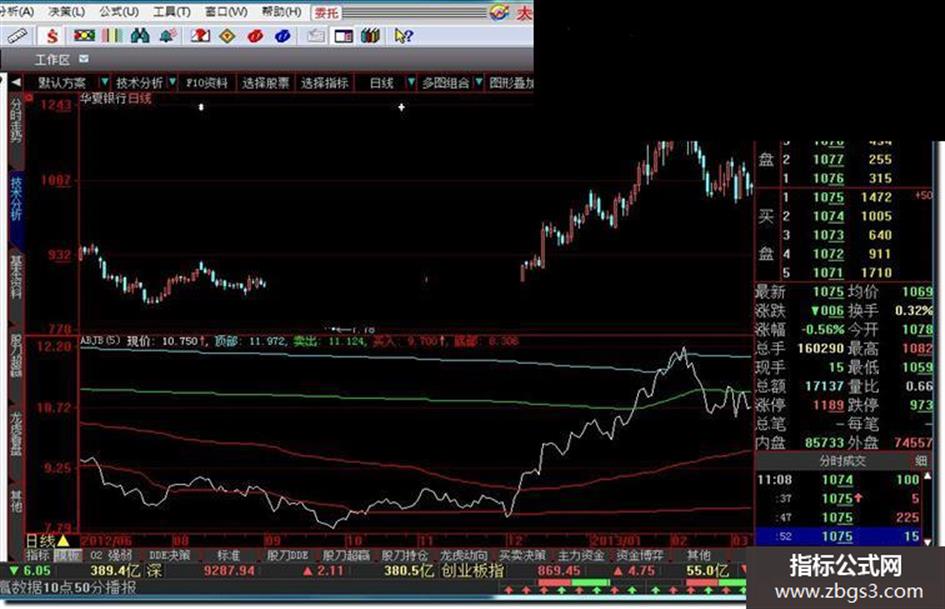Click 分时成交 panel header
Image resolution: width=945 pixels, height=609 pixels.
842,461
